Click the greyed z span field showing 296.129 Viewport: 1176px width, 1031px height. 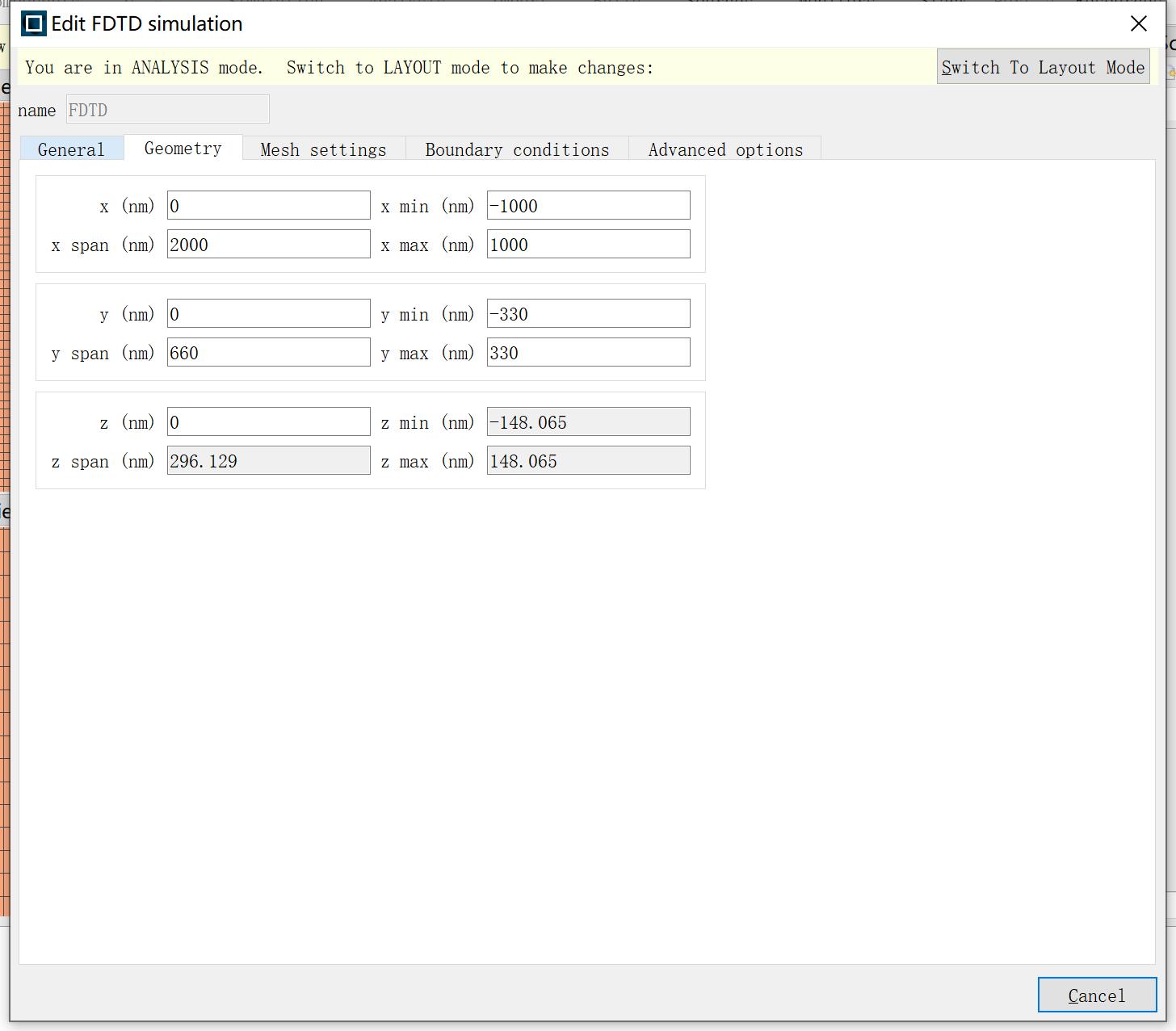click(x=268, y=460)
